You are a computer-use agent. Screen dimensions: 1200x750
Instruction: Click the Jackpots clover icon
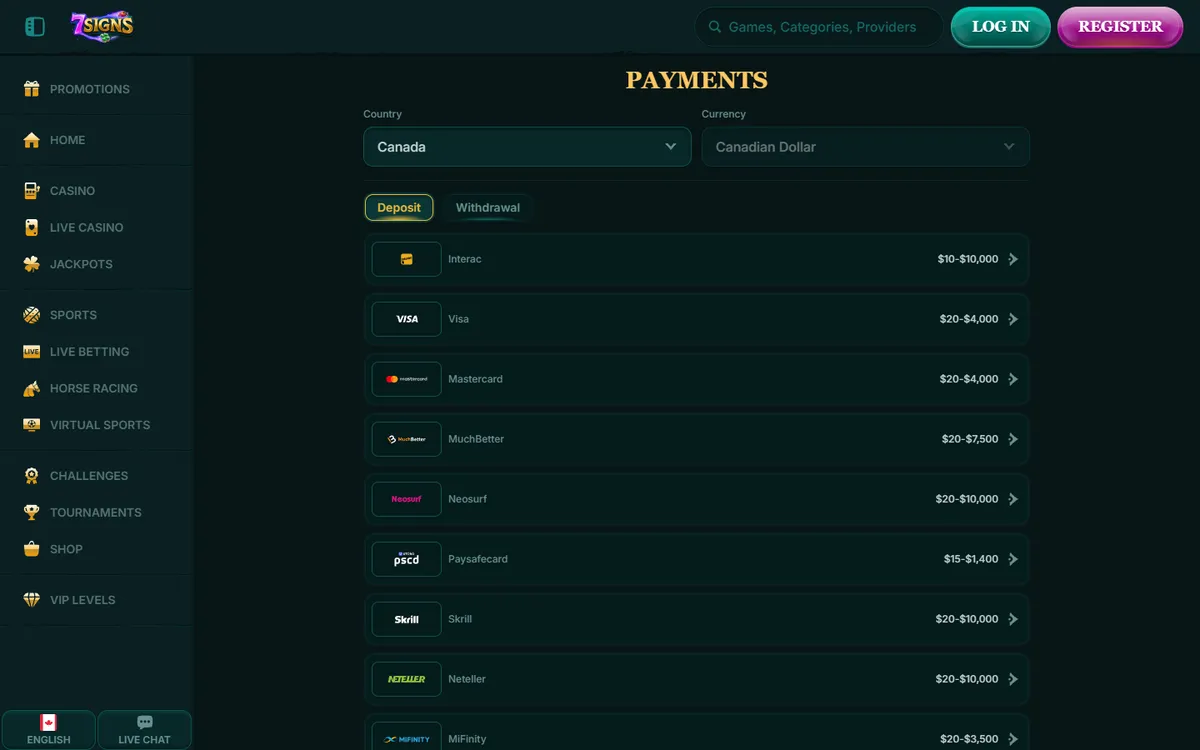tap(32, 264)
